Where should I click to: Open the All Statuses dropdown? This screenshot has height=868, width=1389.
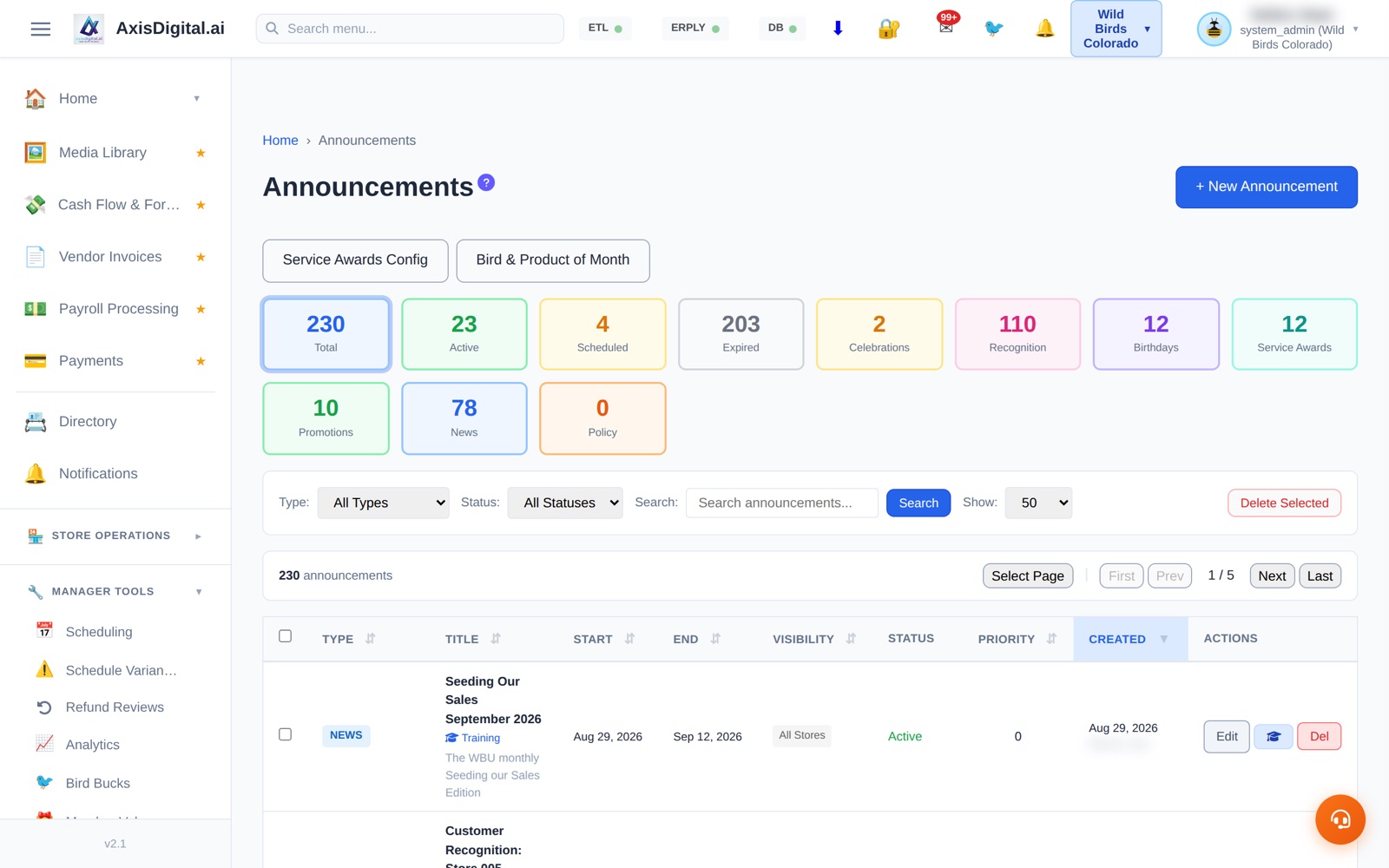pyautogui.click(x=565, y=503)
